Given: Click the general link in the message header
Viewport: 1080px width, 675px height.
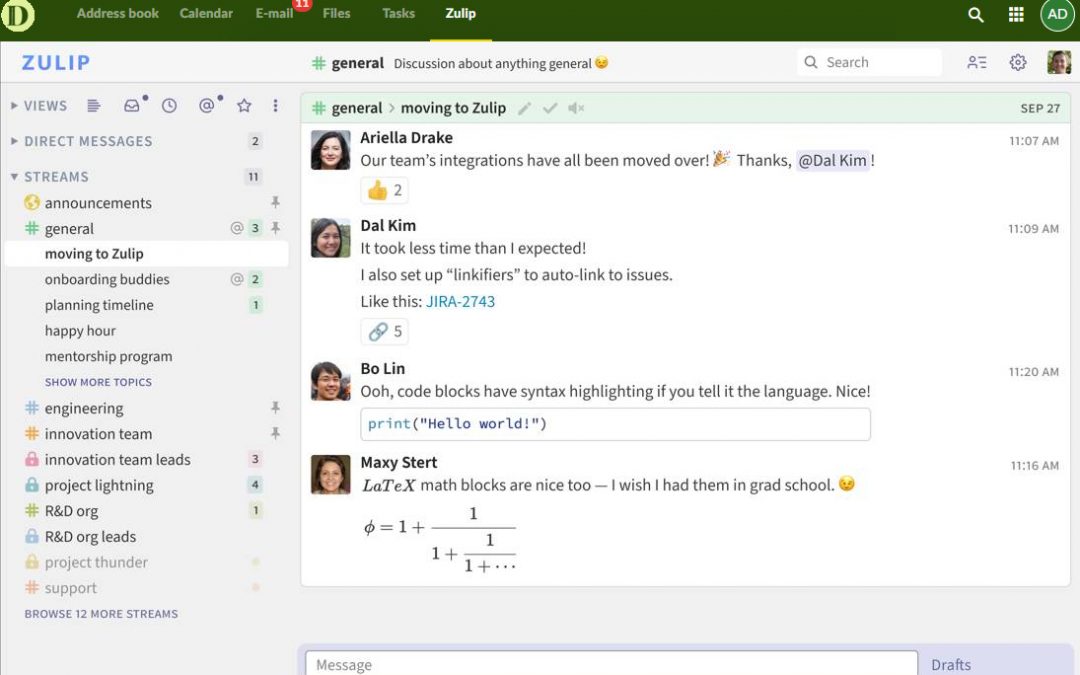Looking at the screenshot, I should [x=356, y=108].
